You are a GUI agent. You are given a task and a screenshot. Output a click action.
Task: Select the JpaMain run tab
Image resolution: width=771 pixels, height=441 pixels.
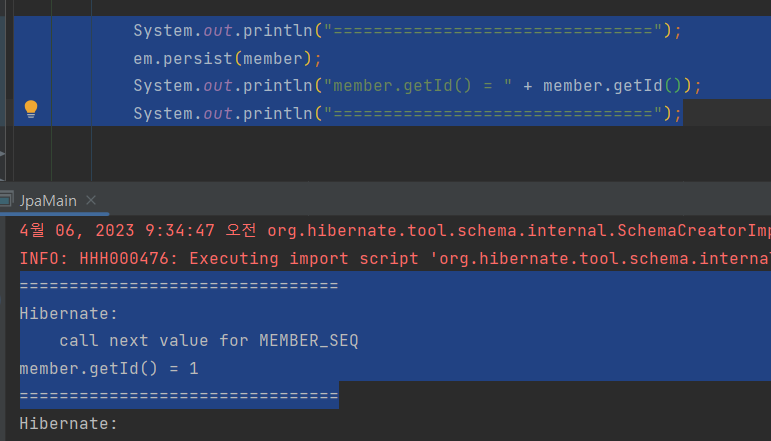48,201
